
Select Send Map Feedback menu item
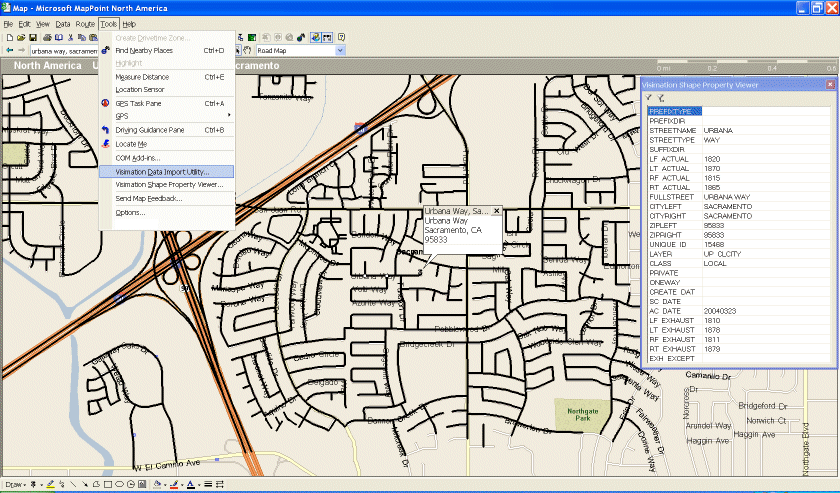point(167,198)
